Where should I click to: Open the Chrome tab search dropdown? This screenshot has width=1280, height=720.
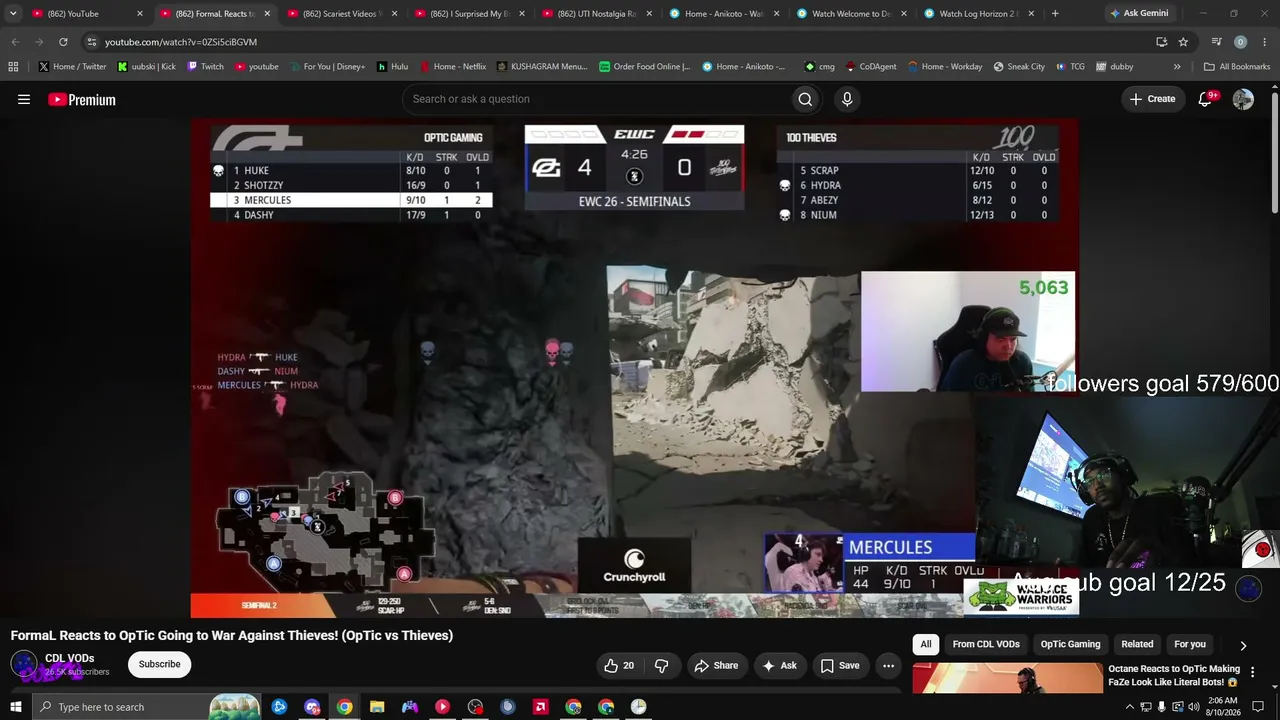tap(13, 14)
